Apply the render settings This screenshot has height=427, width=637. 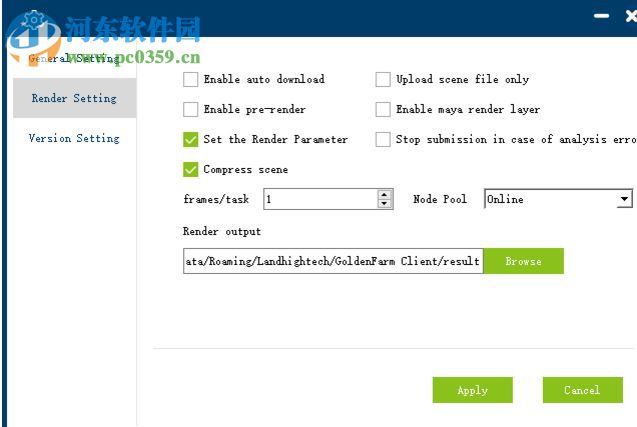pos(472,390)
